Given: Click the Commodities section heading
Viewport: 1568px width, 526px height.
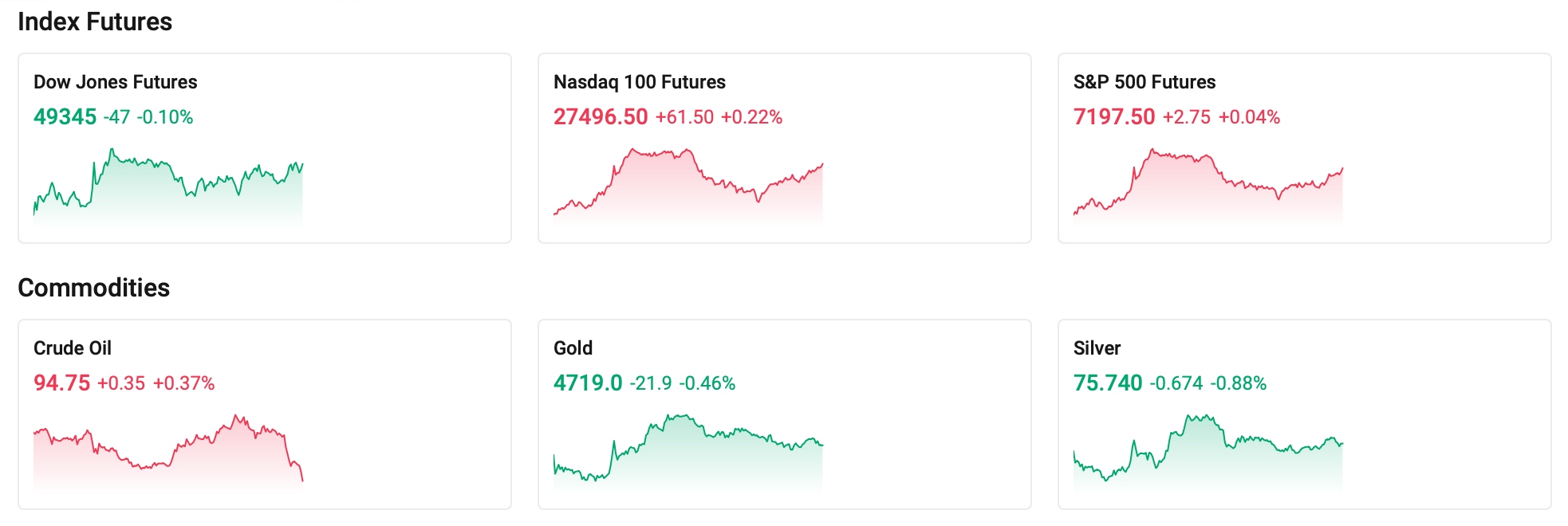Looking at the screenshot, I should 93,289.
